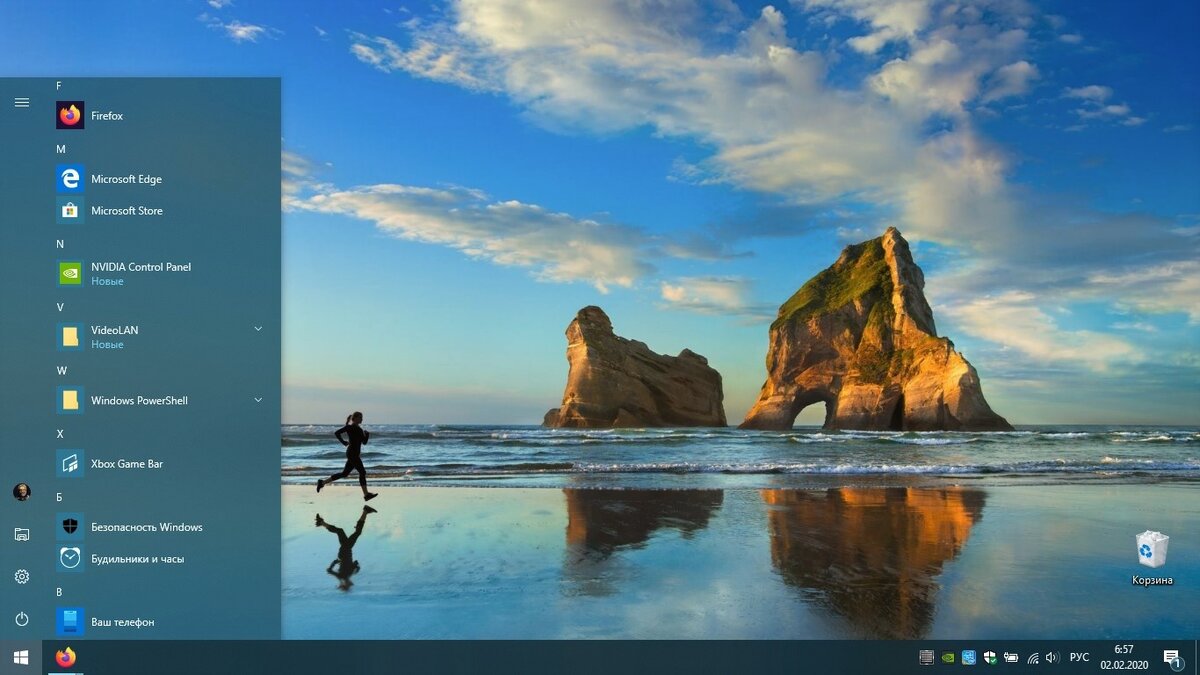Click the Start menu hamburger expand icon
Screen dimensions: 1200x675
(x=22, y=102)
